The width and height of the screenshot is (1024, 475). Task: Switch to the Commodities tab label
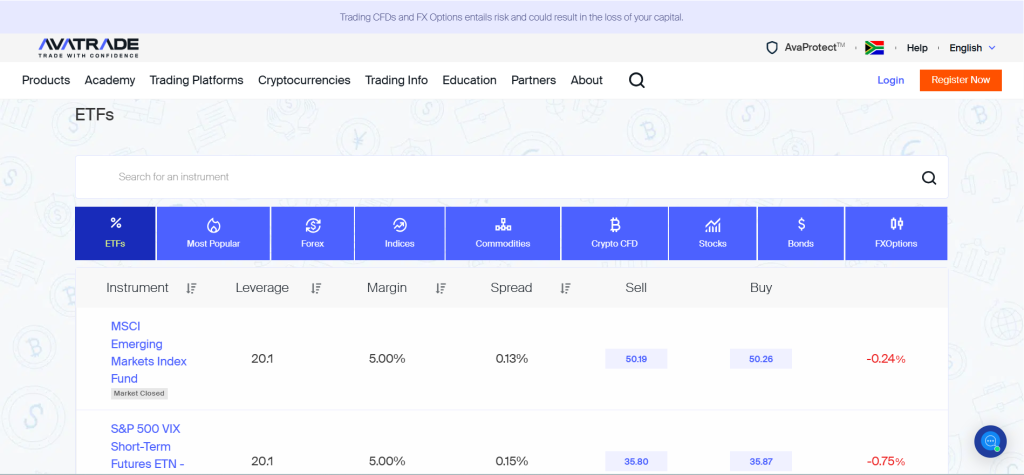tap(503, 244)
